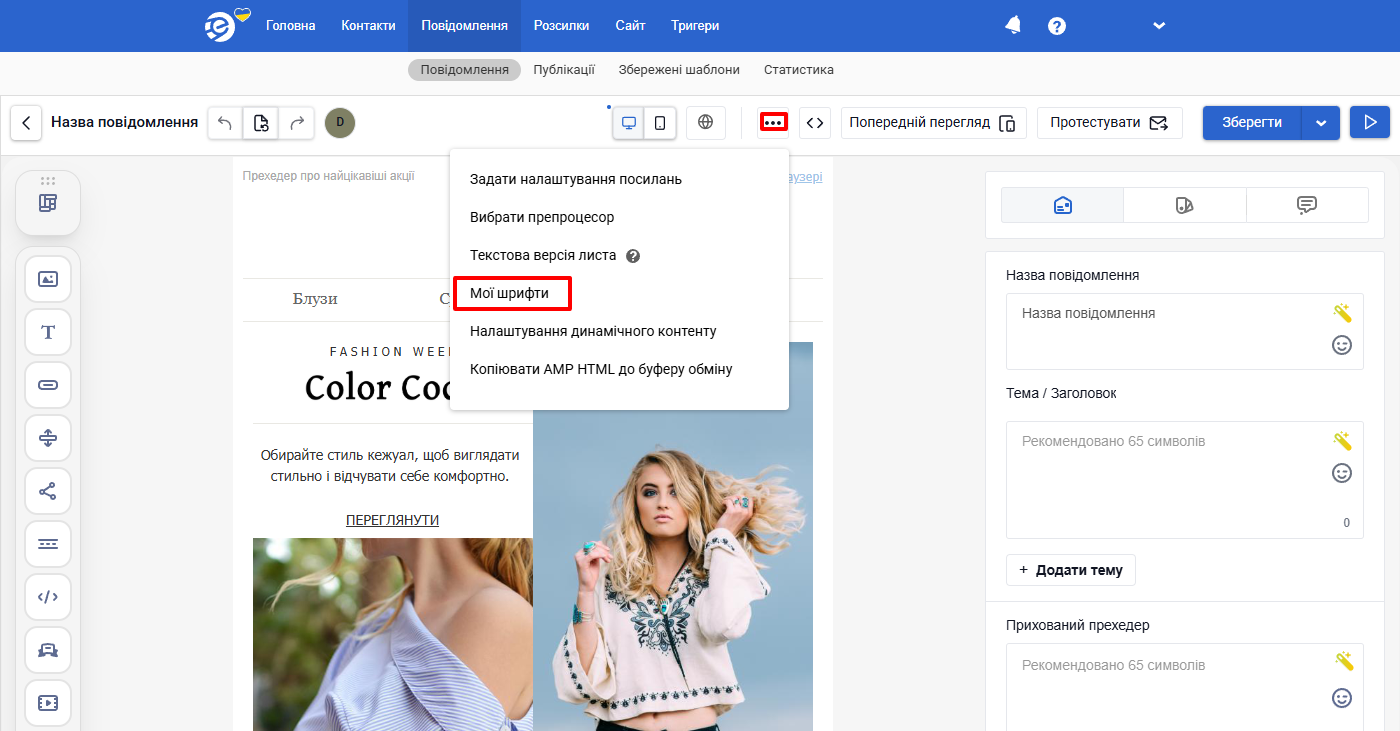Select the Збережені шаблони sub-tab

click(679, 70)
